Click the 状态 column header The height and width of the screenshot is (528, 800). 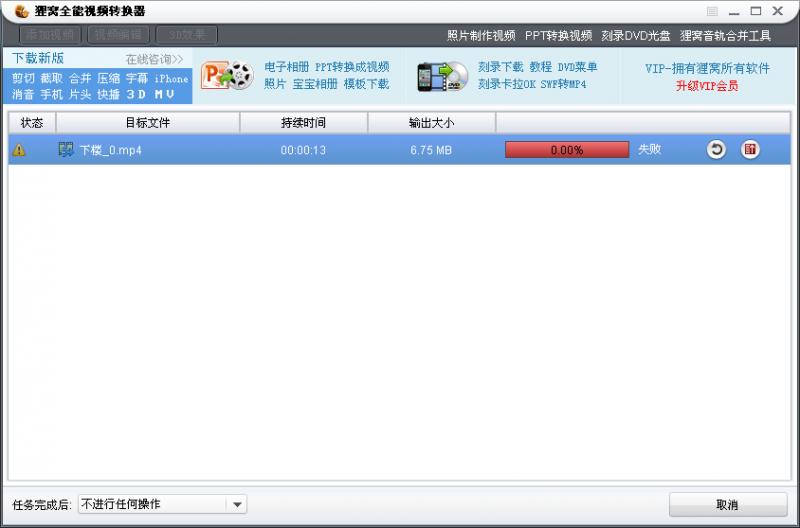[32, 123]
